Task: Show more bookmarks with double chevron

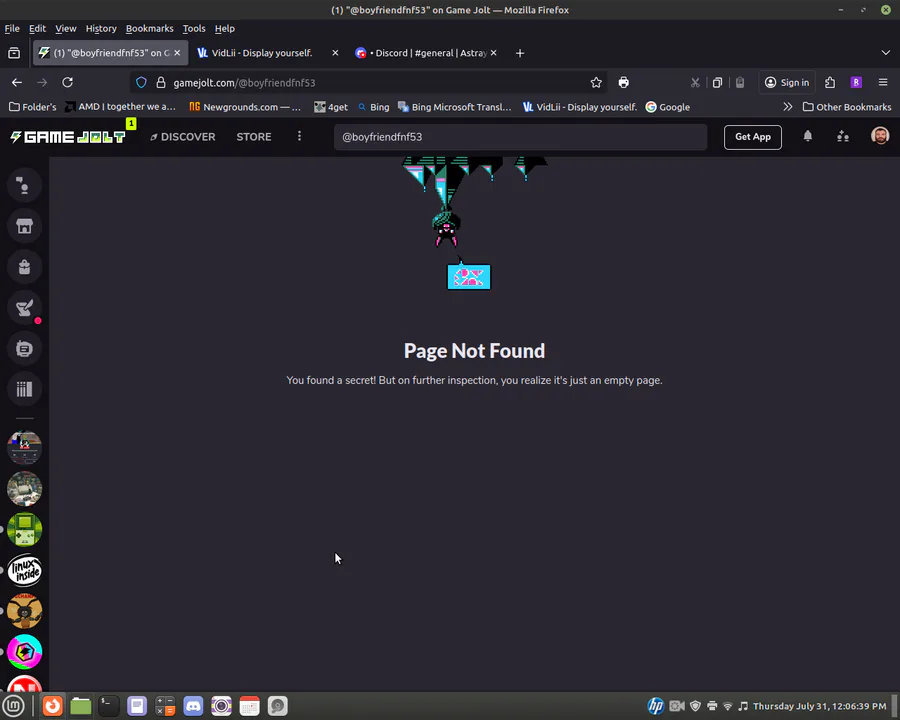Action: tap(788, 107)
